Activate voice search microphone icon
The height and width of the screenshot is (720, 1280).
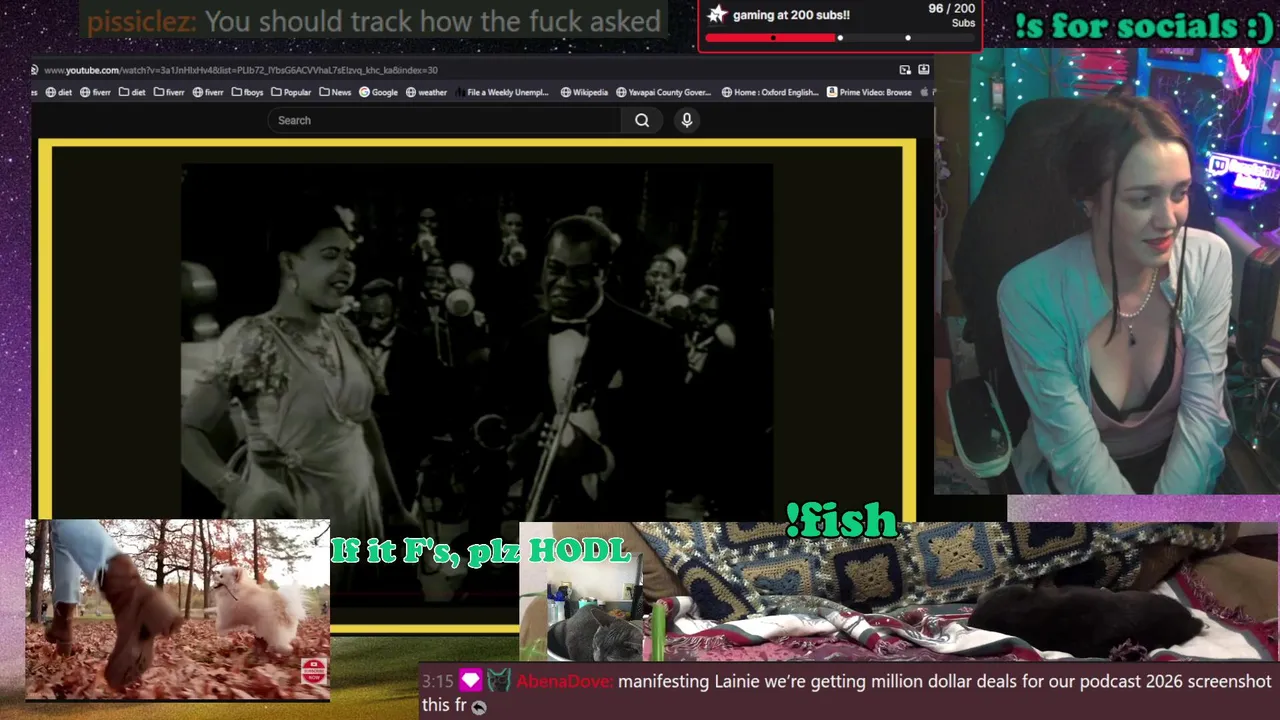pos(686,120)
